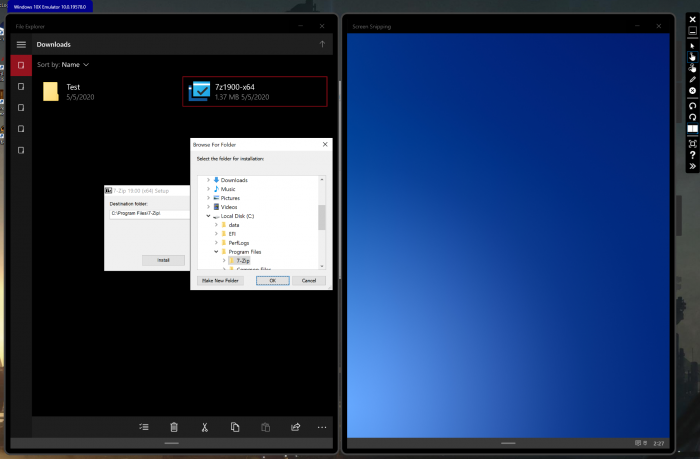Image resolution: width=700 pixels, height=459 pixels.
Task: Switch to mouse pointer input mode
Action: coord(692,46)
